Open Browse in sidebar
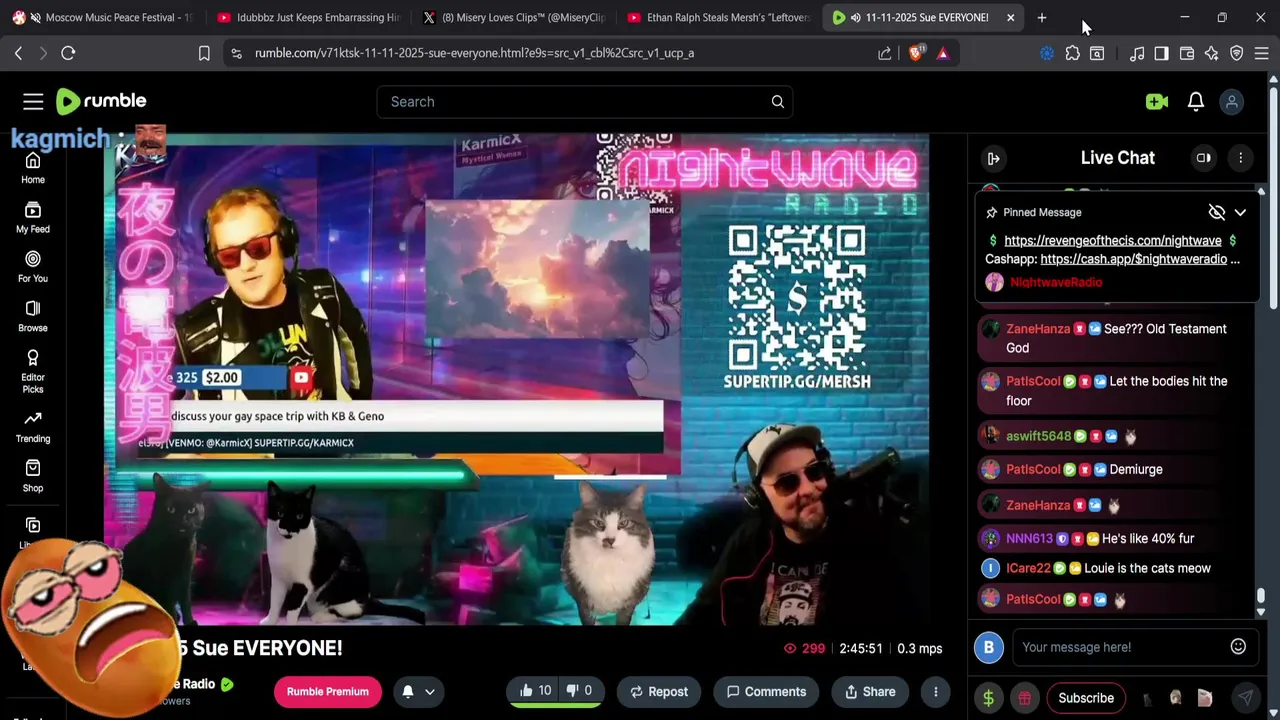 33,316
